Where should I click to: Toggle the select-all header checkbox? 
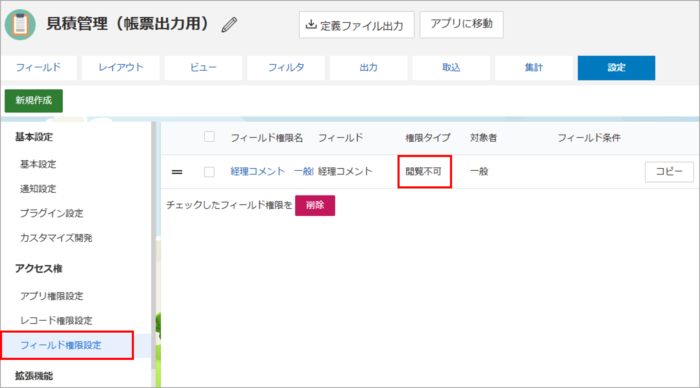[x=209, y=137]
